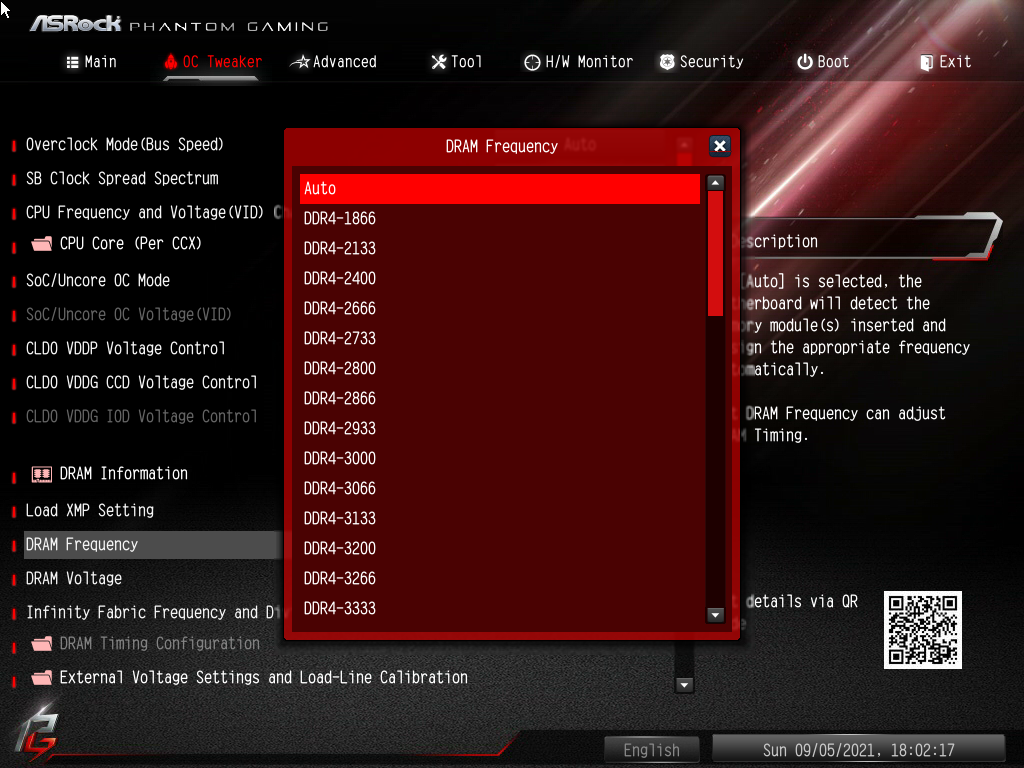Viewport: 1024px width, 768px height.
Task: Open the Advanced tab
Action: 334,62
